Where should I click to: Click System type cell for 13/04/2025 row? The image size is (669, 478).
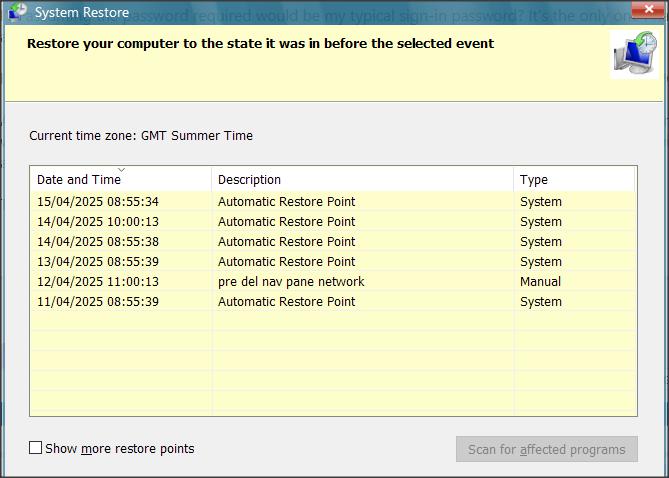tap(541, 262)
